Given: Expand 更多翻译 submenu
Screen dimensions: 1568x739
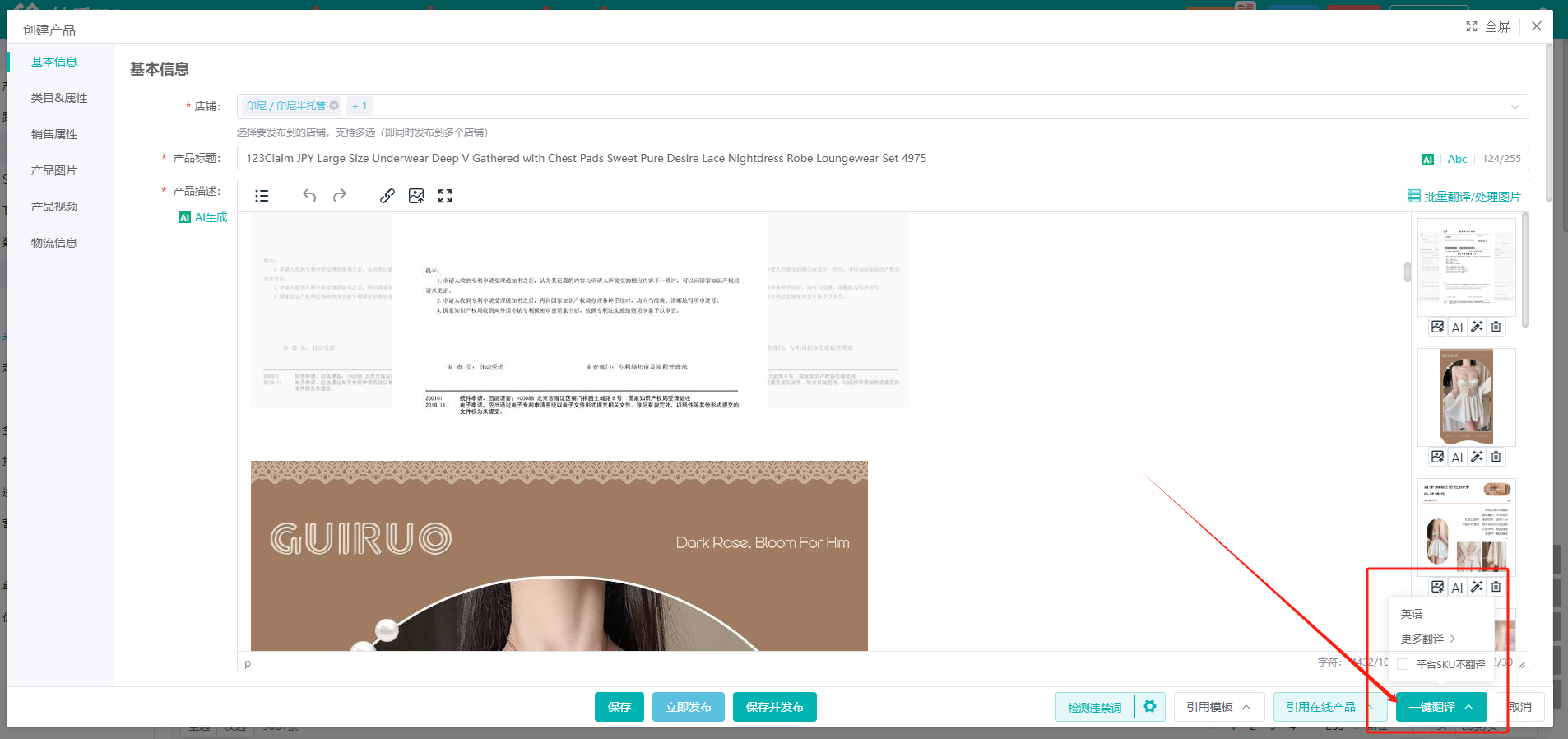Looking at the screenshot, I should coord(1428,639).
